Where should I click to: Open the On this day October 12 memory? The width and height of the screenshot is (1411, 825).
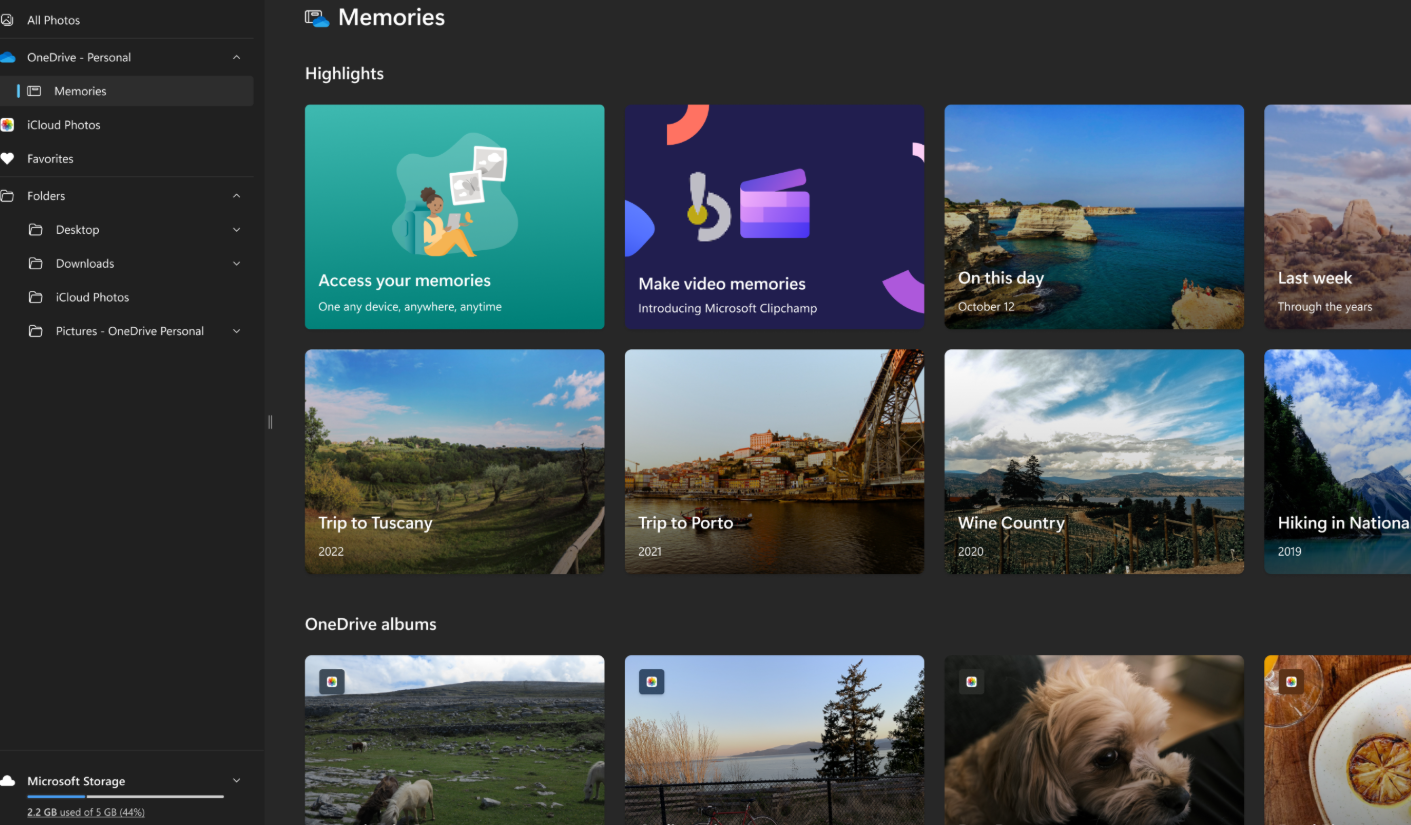click(x=1094, y=217)
